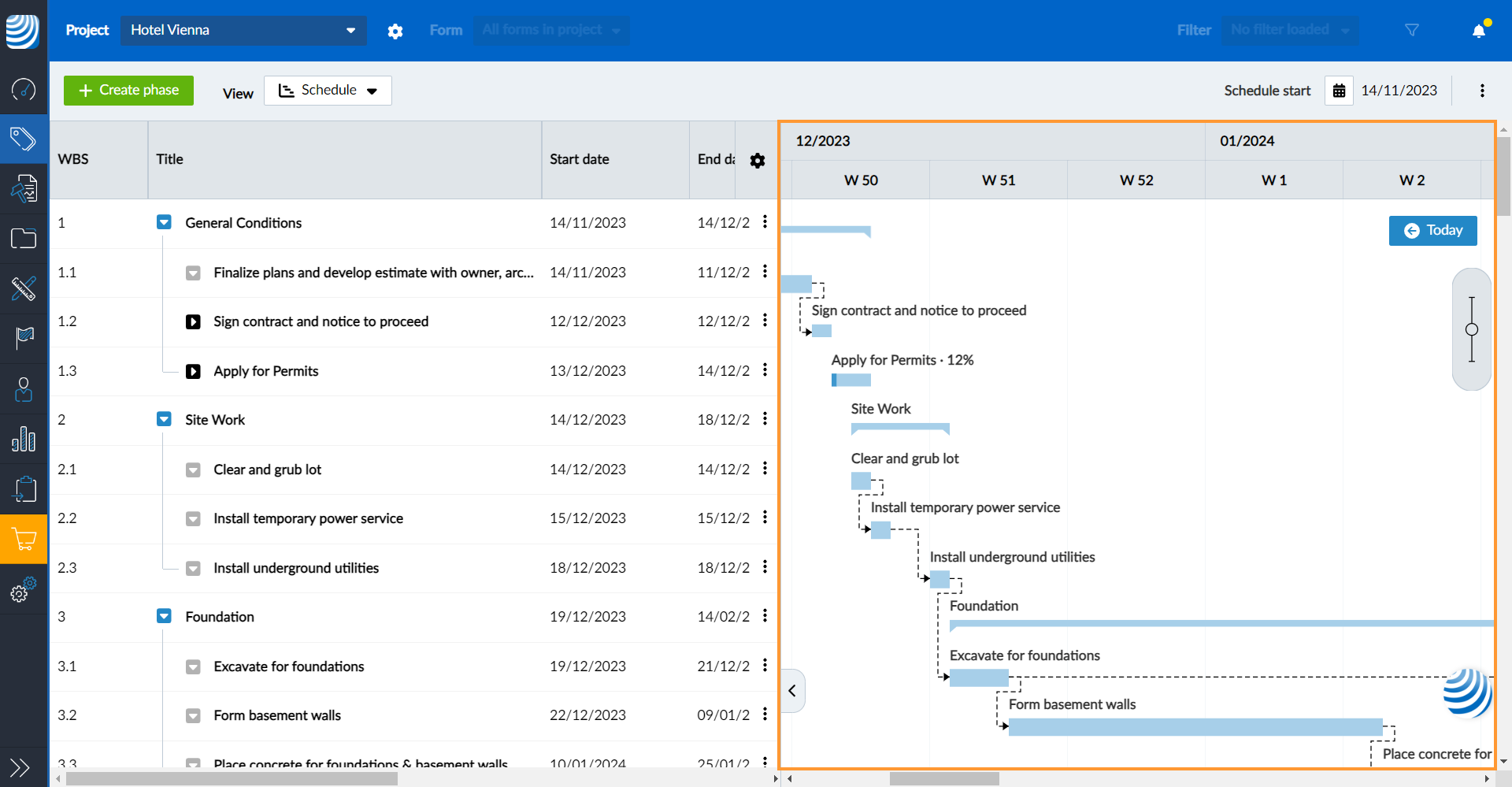1512x787 pixels.
Task: Open the schedule more options menu
Action: click(x=1482, y=91)
